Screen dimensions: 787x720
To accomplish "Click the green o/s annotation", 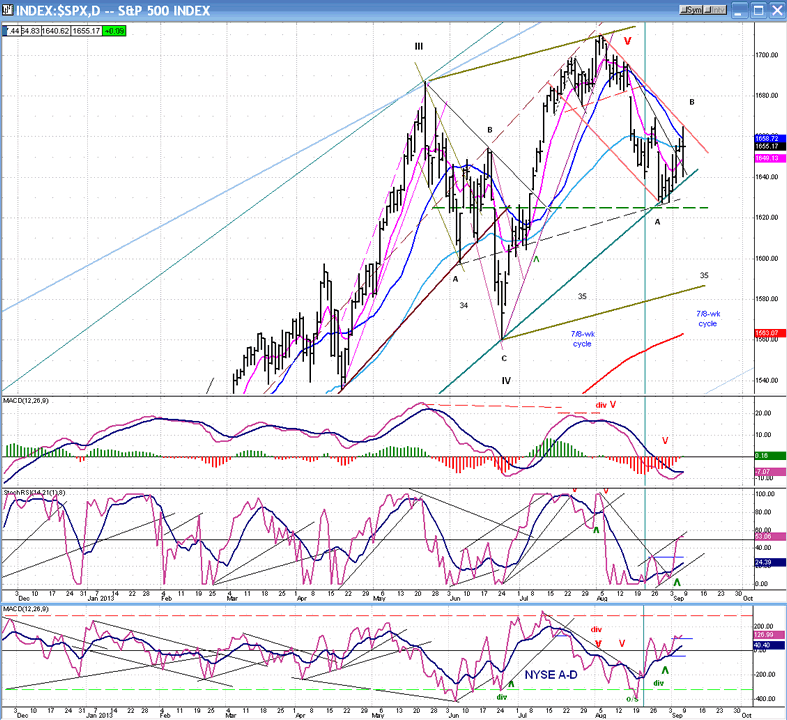I will pyautogui.click(x=631, y=699).
